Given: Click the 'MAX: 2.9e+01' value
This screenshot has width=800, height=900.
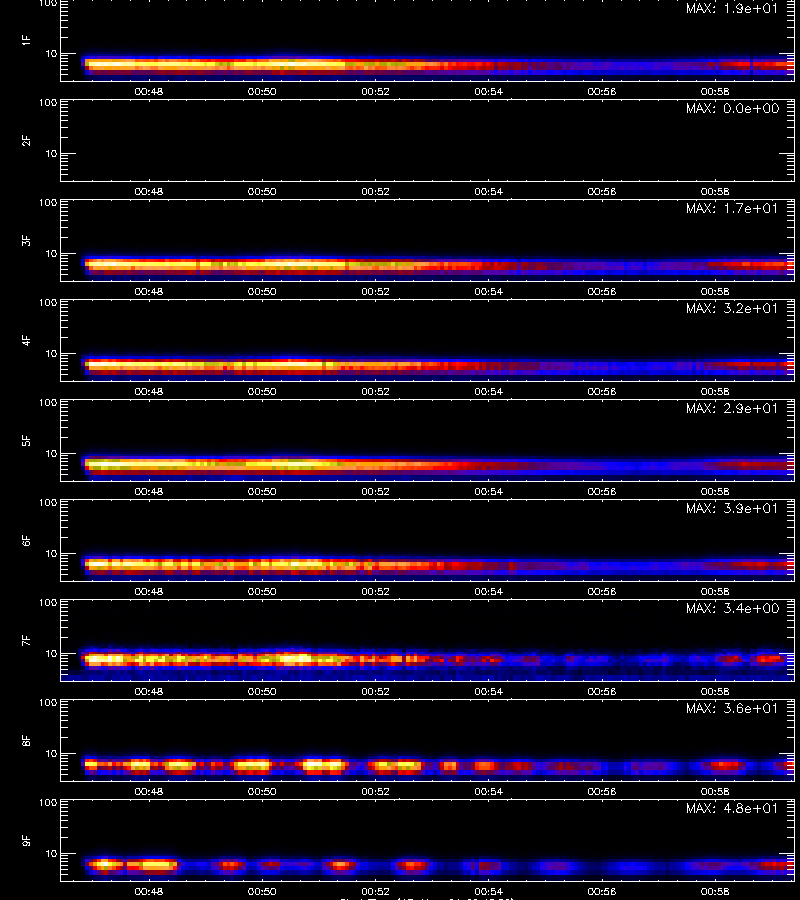Looking at the screenshot, I should (x=732, y=408).
